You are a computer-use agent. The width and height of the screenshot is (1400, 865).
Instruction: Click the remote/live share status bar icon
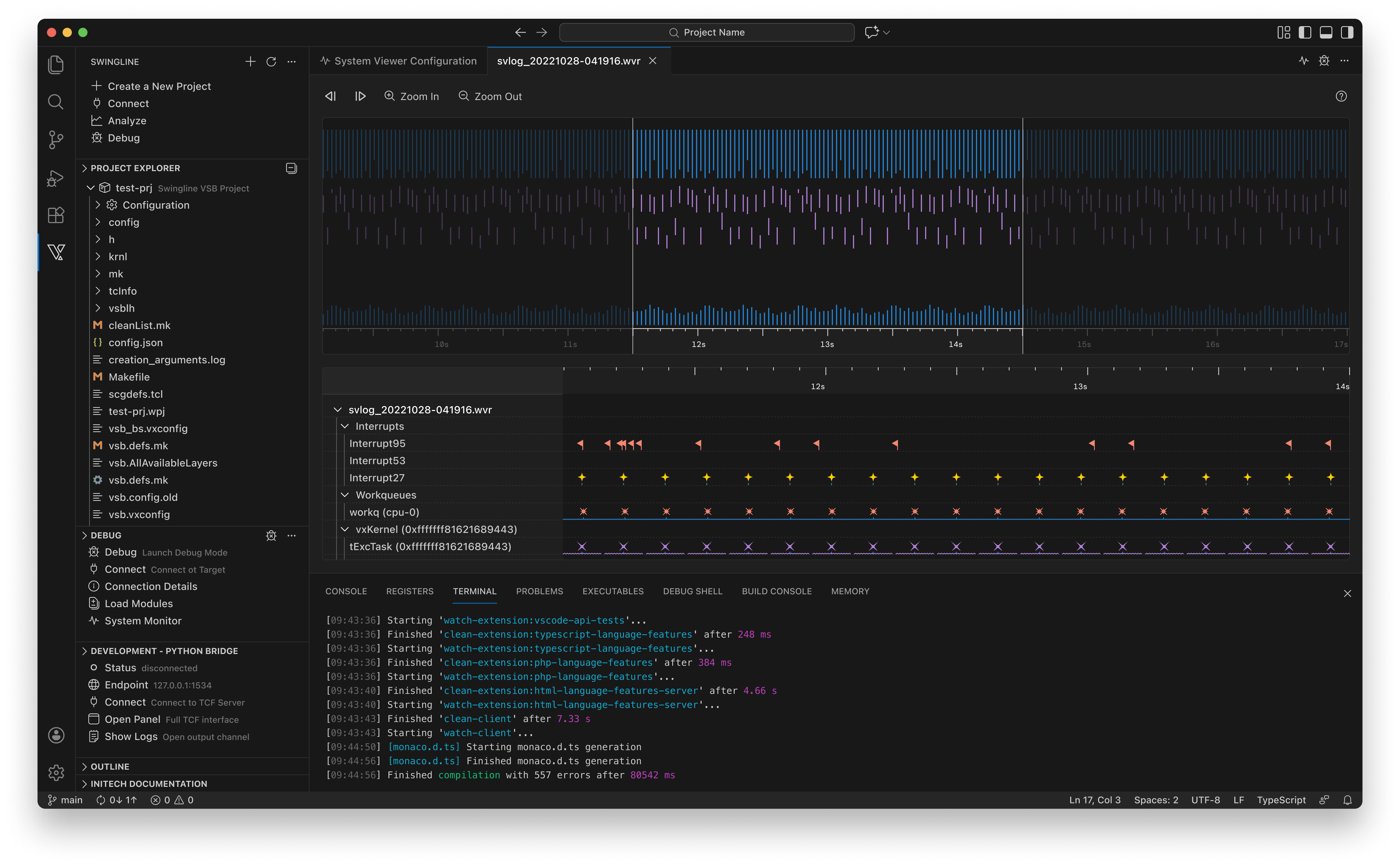point(1324,800)
